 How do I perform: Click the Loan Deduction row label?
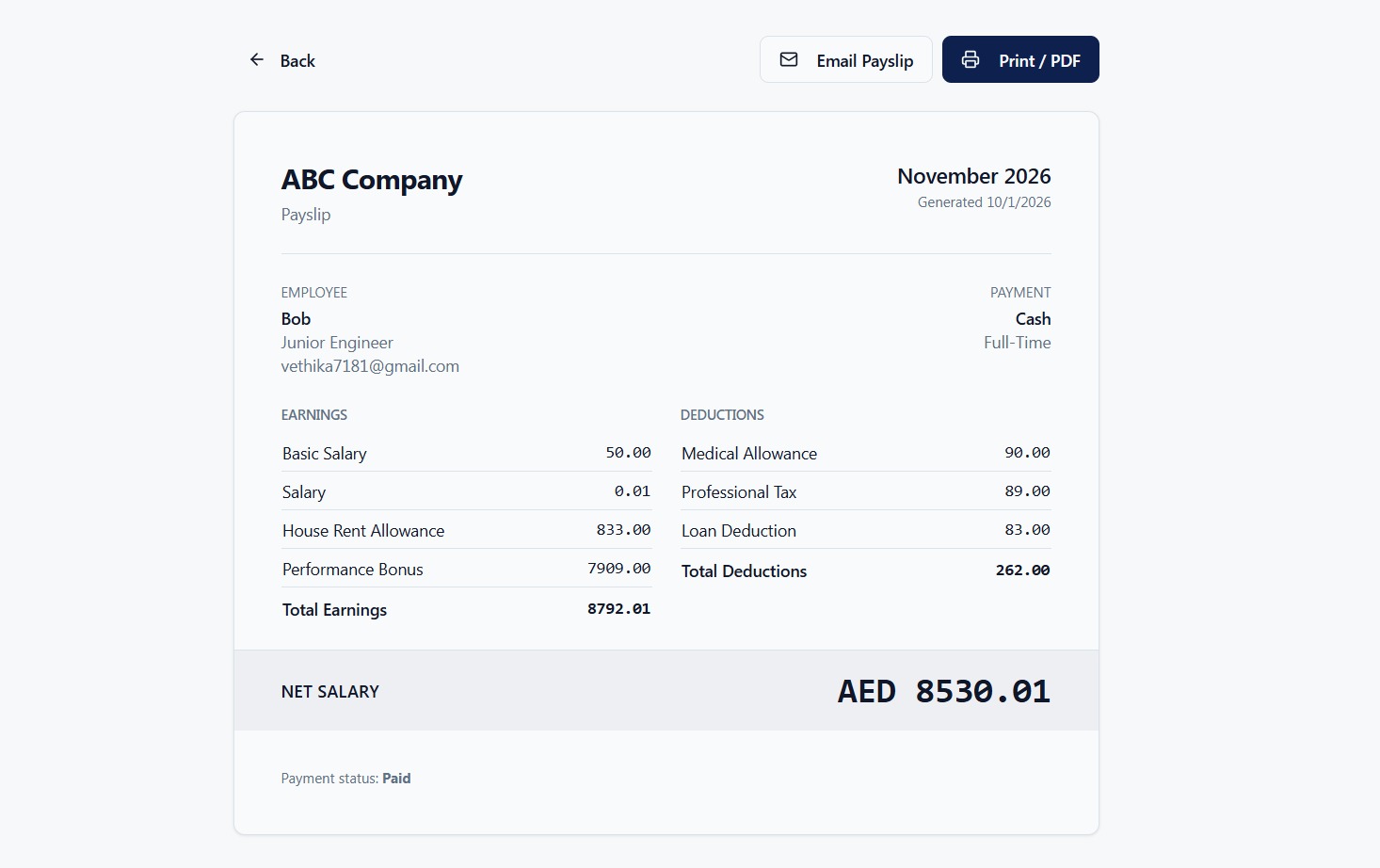(x=739, y=531)
